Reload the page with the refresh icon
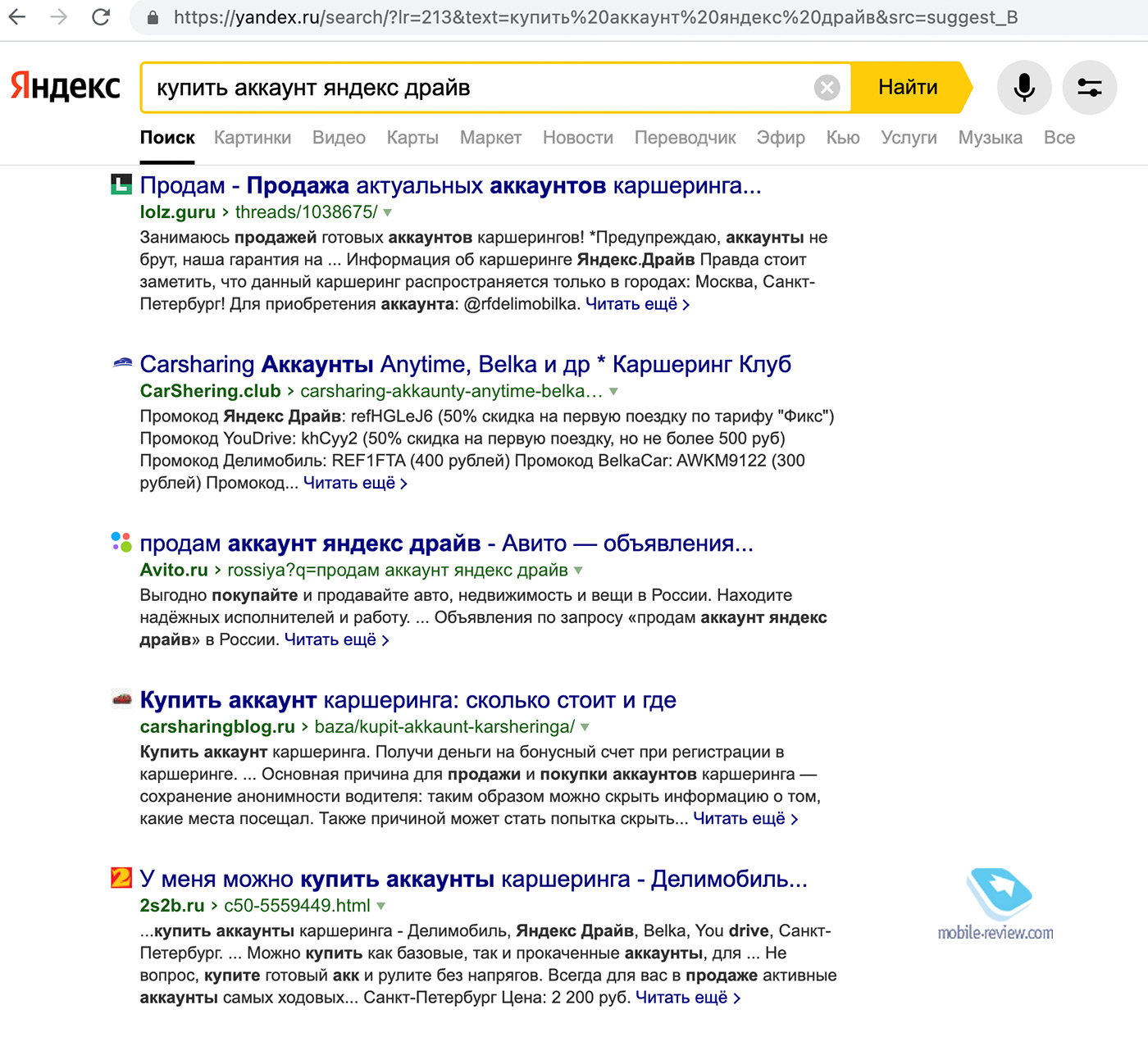Screen dimensions: 1148x1037 click(x=101, y=16)
